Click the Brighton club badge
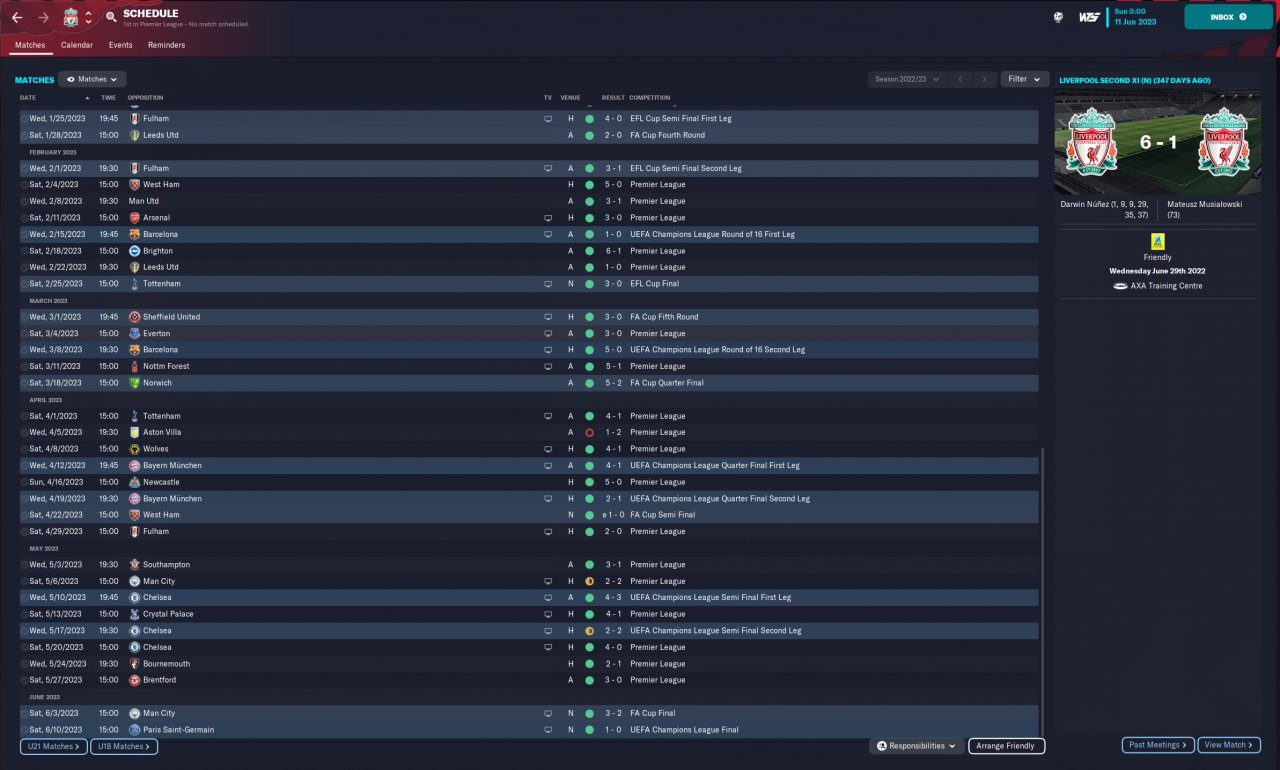1280x770 pixels. (x=134, y=251)
